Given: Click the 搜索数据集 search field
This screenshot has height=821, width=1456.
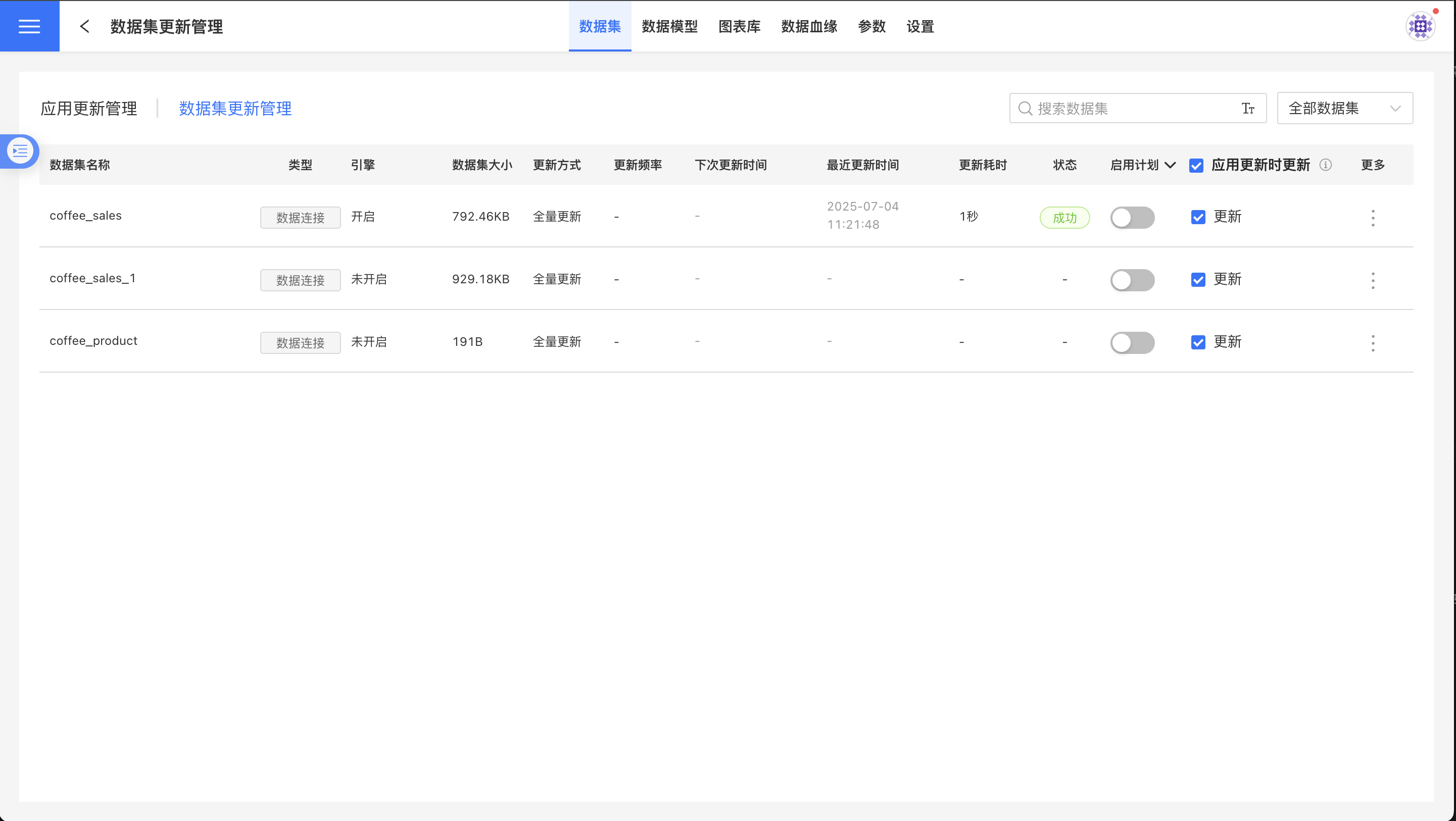Looking at the screenshot, I should pyautogui.click(x=1131, y=109).
